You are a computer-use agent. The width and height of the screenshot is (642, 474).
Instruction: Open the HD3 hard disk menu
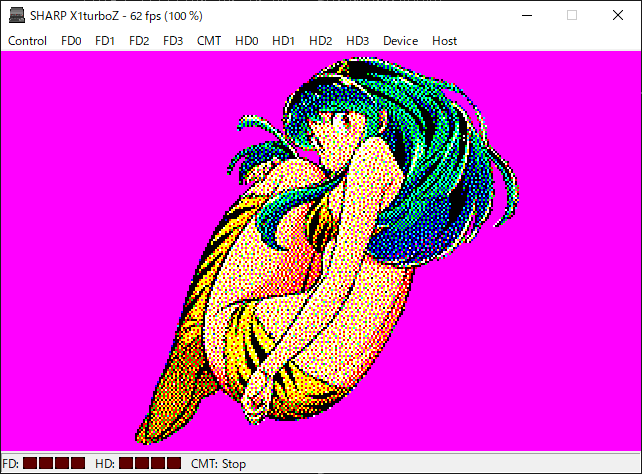pyautogui.click(x=357, y=41)
